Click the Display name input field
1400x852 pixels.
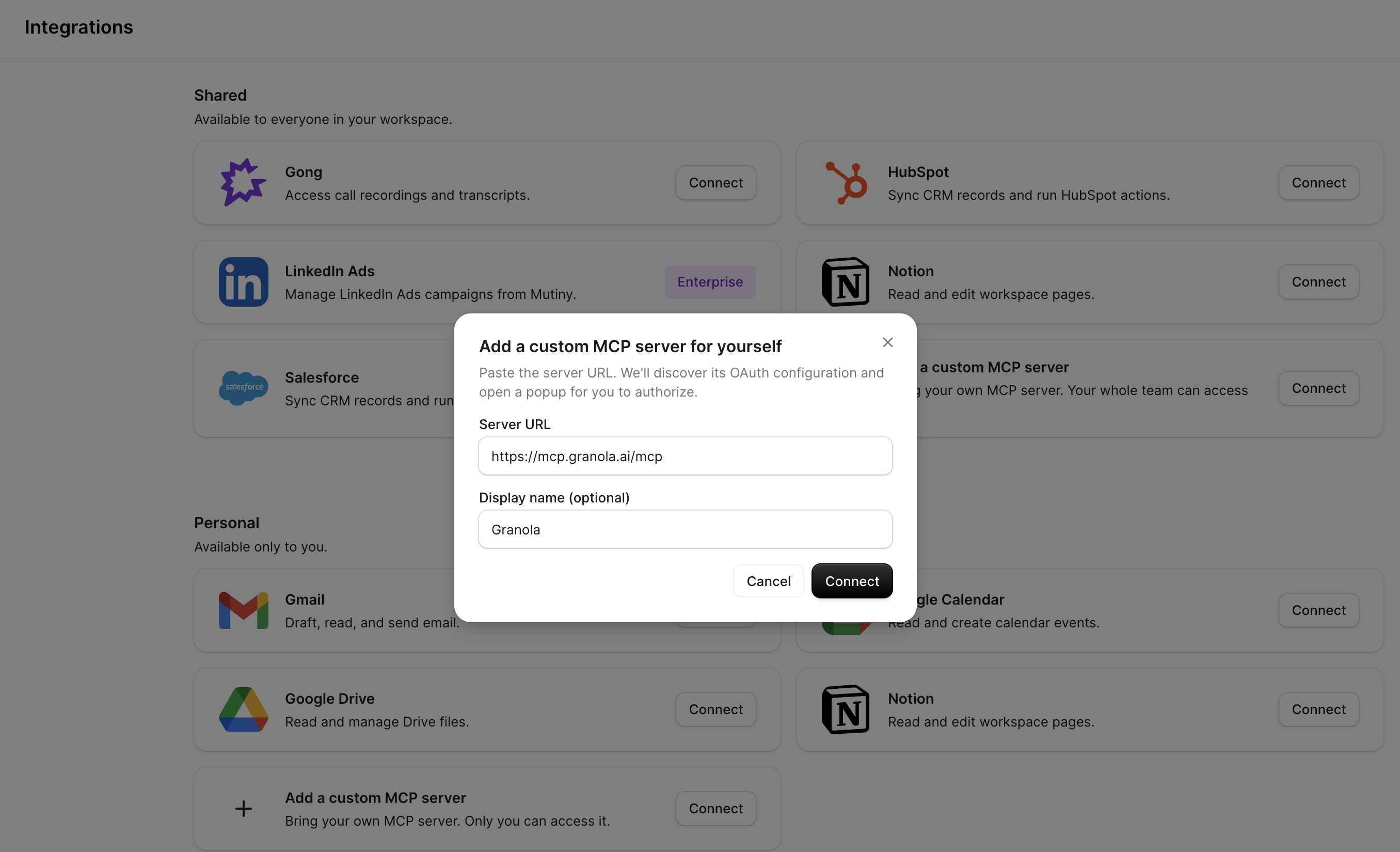point(685,529)
